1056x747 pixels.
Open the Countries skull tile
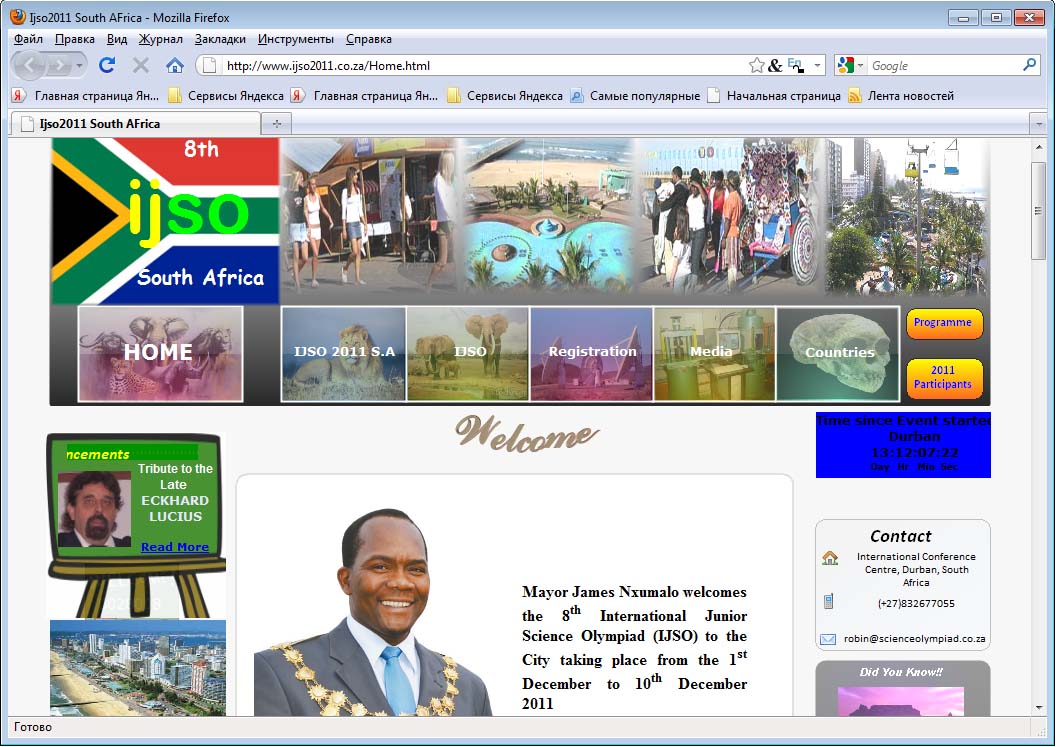click(x=838, y=354)
